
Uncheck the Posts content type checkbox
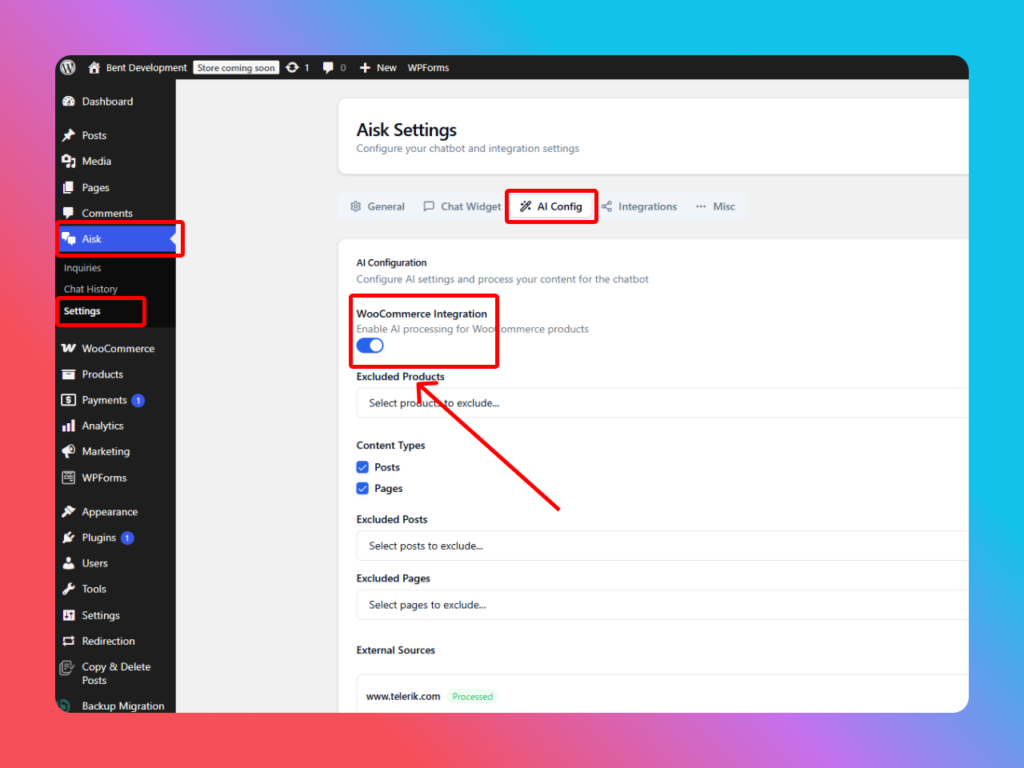click(x=363, y=467)
